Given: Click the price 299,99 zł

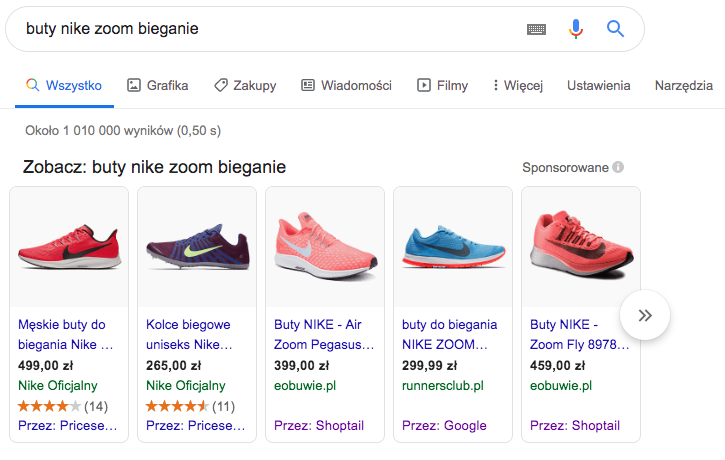Looking at the screenshot, I should pyautogui.click(x=430, y=366).
